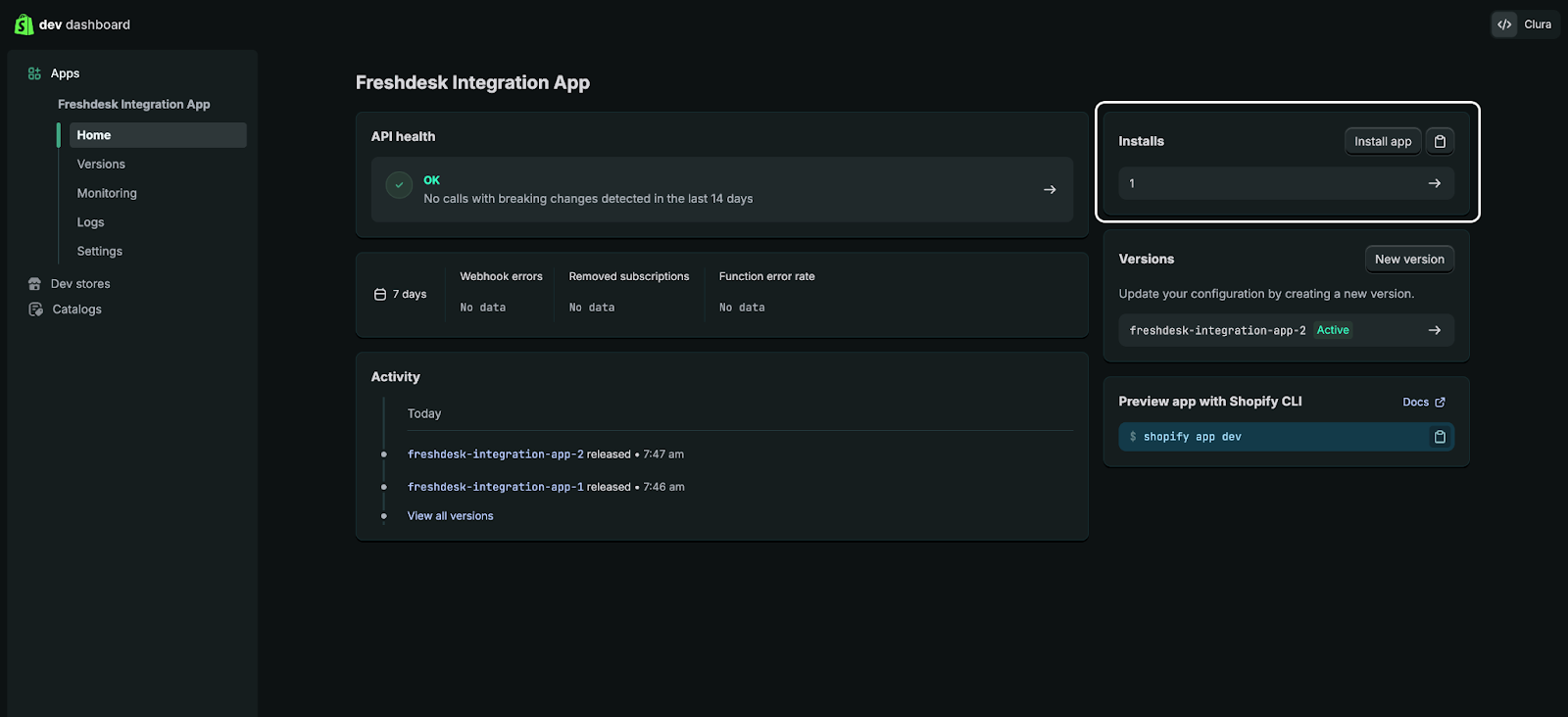Click the Apps grid icon in sidebar

[x=34, y=73]
